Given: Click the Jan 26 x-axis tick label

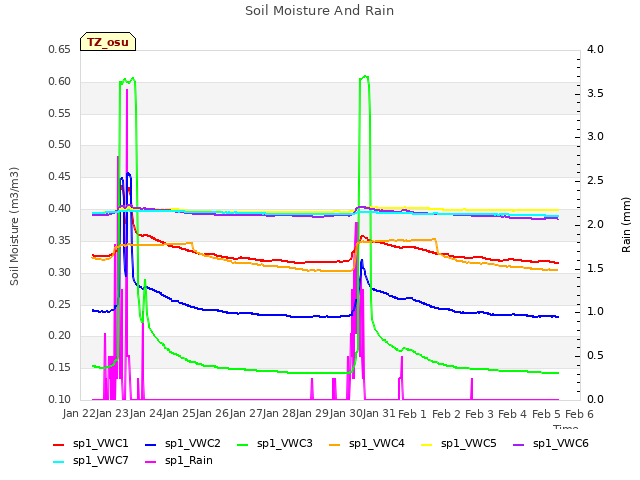Looking at the screenshot, I should 212,413.
